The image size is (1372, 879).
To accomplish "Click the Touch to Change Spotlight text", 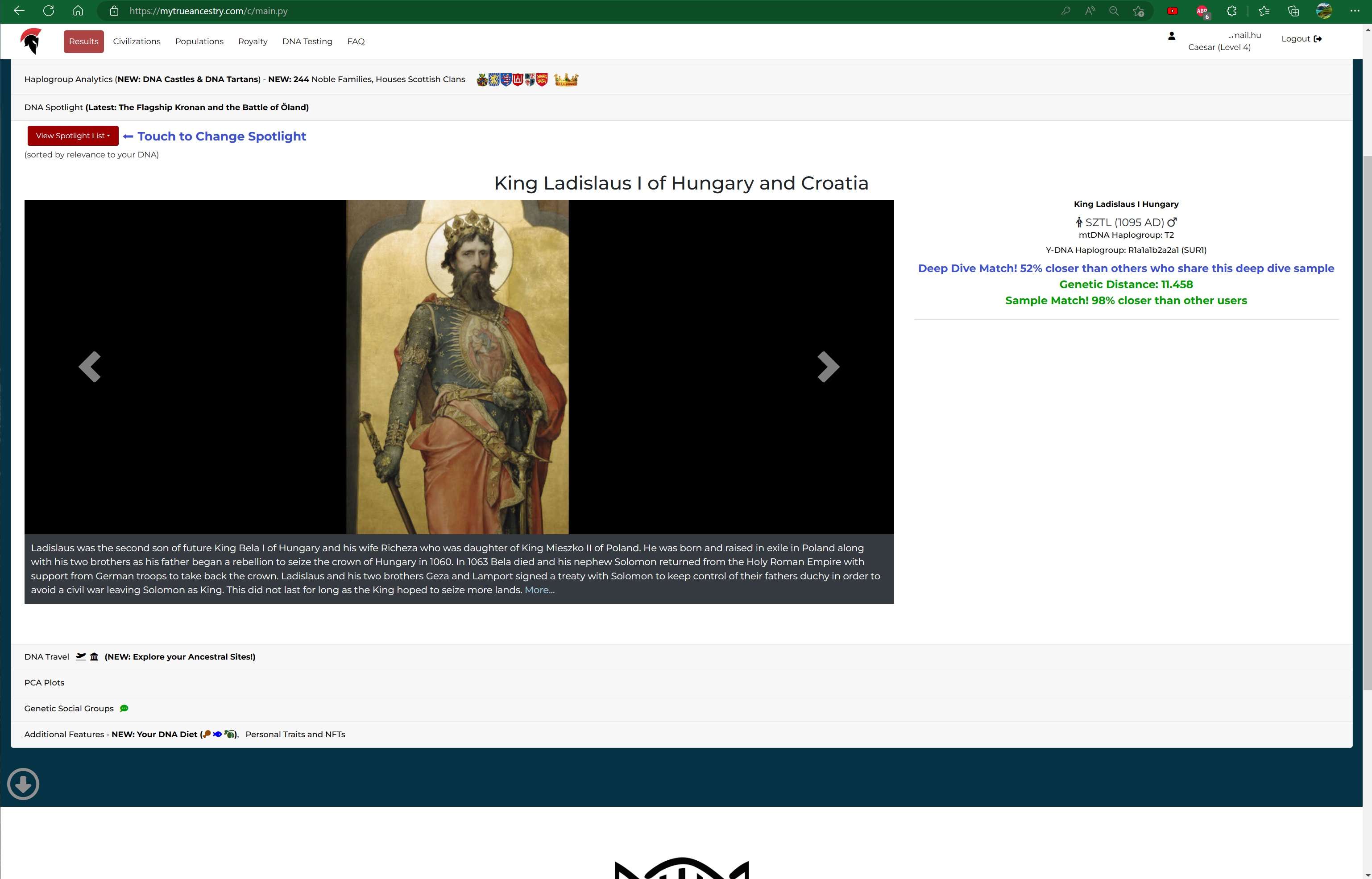I will (x=222, y=136).
